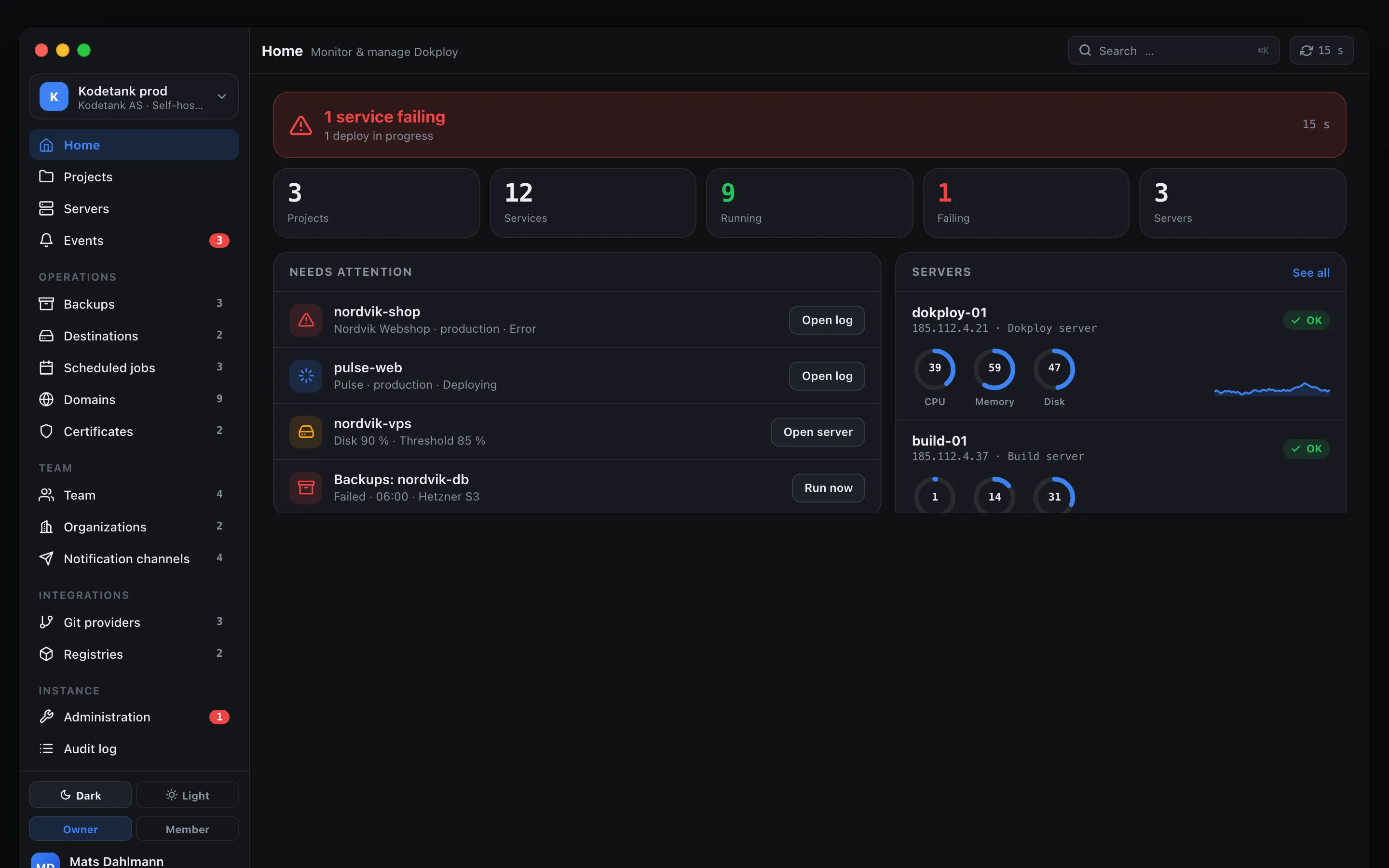Click the Events badge showing 3
1389x868 pixels.
[x=219, y=241]
